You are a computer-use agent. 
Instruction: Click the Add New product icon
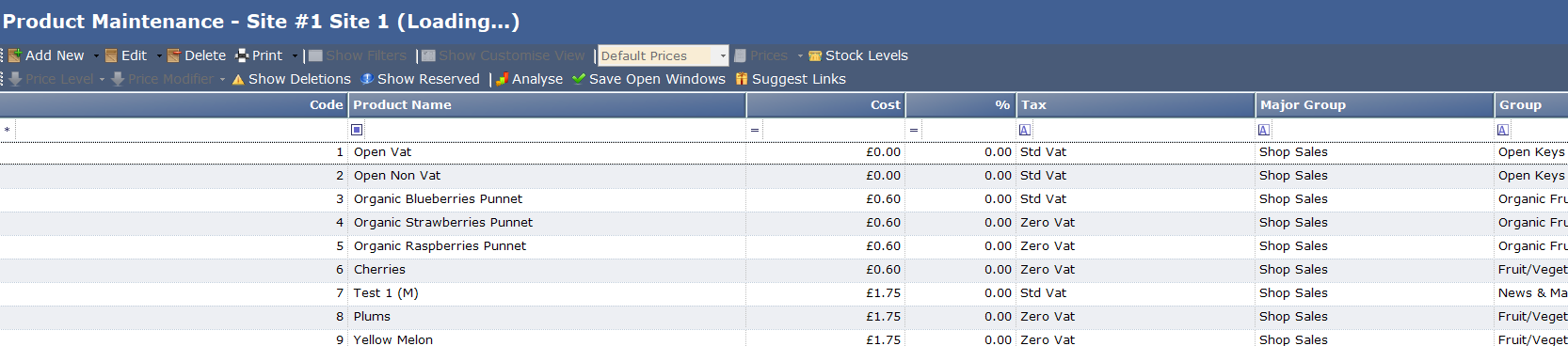(15, 55)
